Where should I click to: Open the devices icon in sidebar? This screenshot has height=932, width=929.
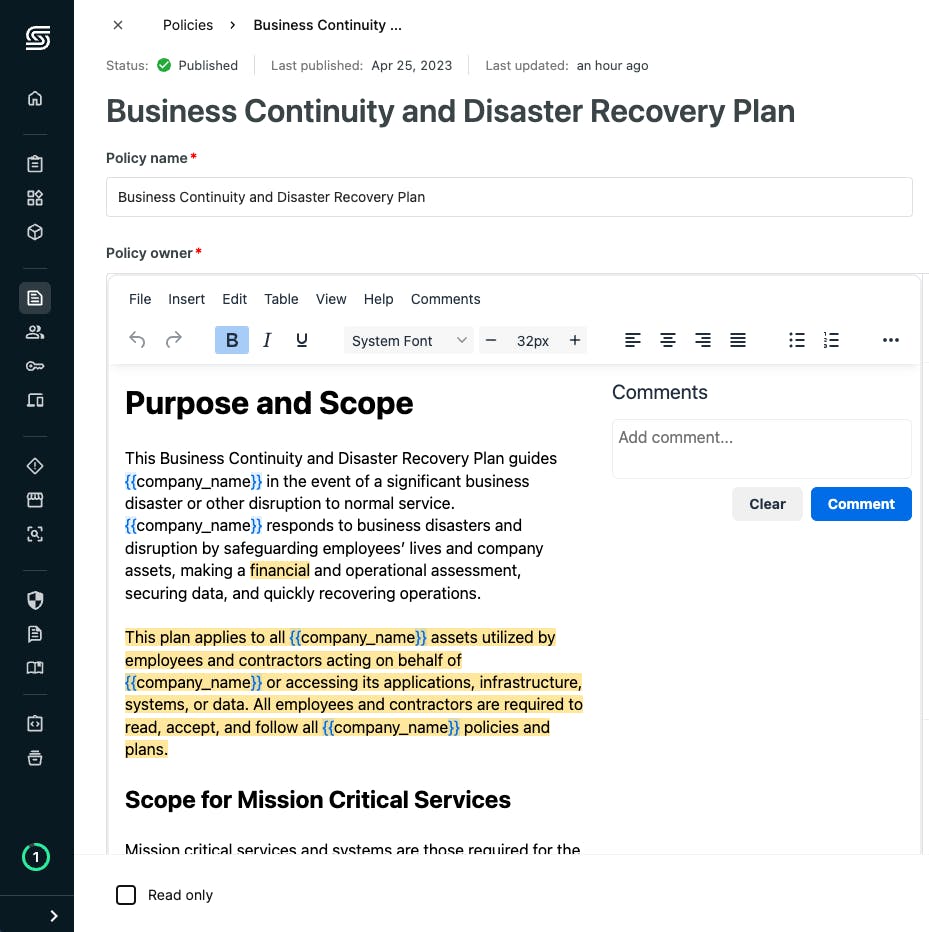(35, 401)
